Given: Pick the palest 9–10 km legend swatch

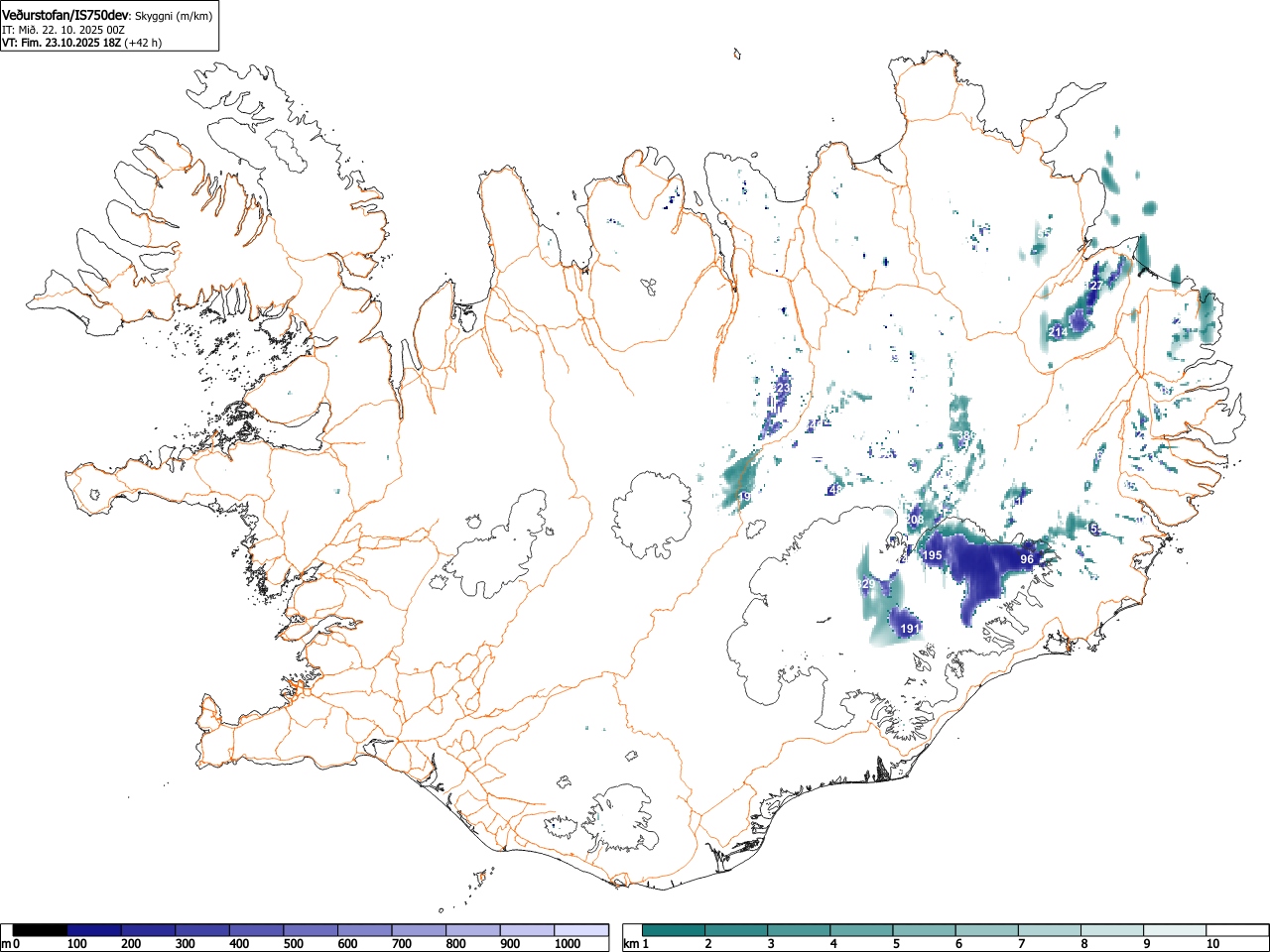Looking at the screenshot, I should pyautogui.click(x=1174, y=930).
